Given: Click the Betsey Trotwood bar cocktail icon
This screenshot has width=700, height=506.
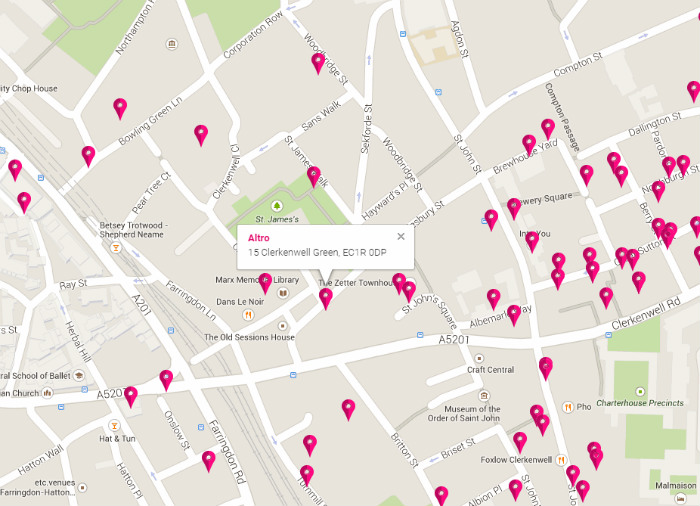Looking at the screenshot, I should [116, 247].
